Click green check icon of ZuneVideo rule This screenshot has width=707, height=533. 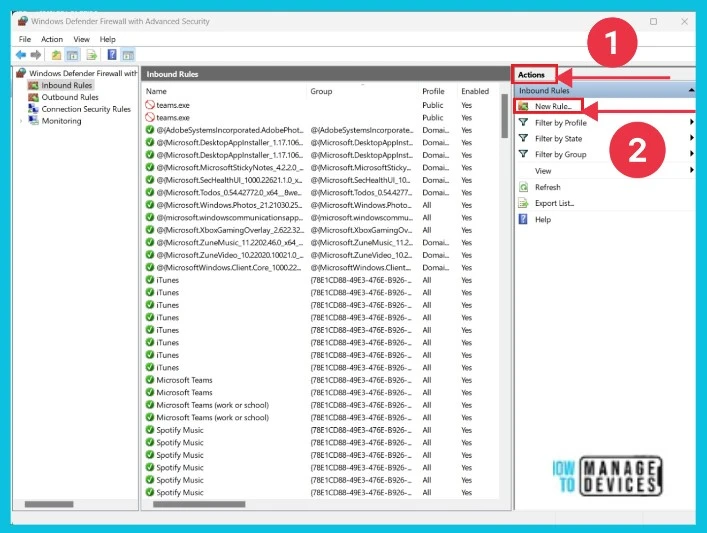(x=150, y=255)
